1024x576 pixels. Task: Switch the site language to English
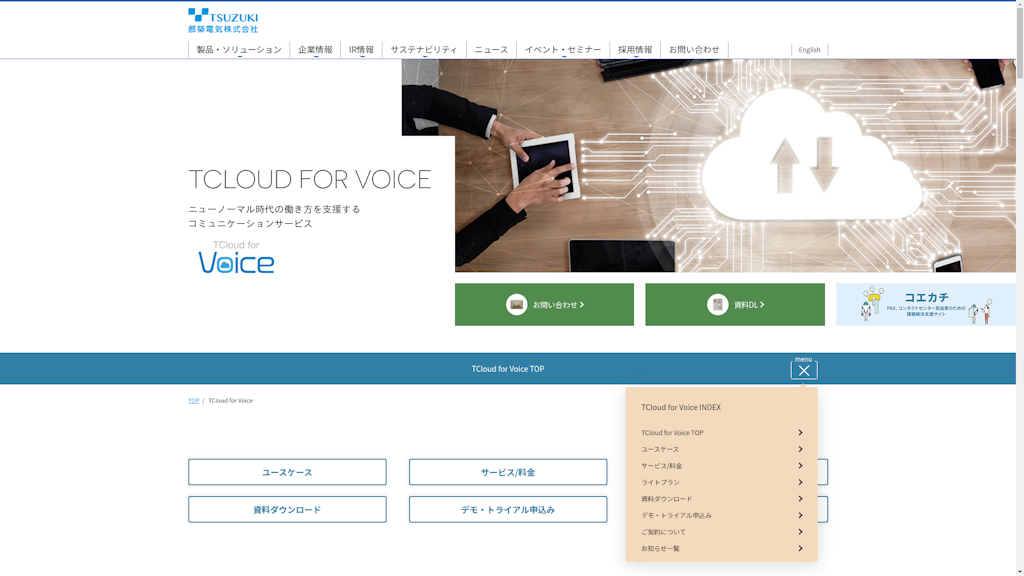pos(809,50)
